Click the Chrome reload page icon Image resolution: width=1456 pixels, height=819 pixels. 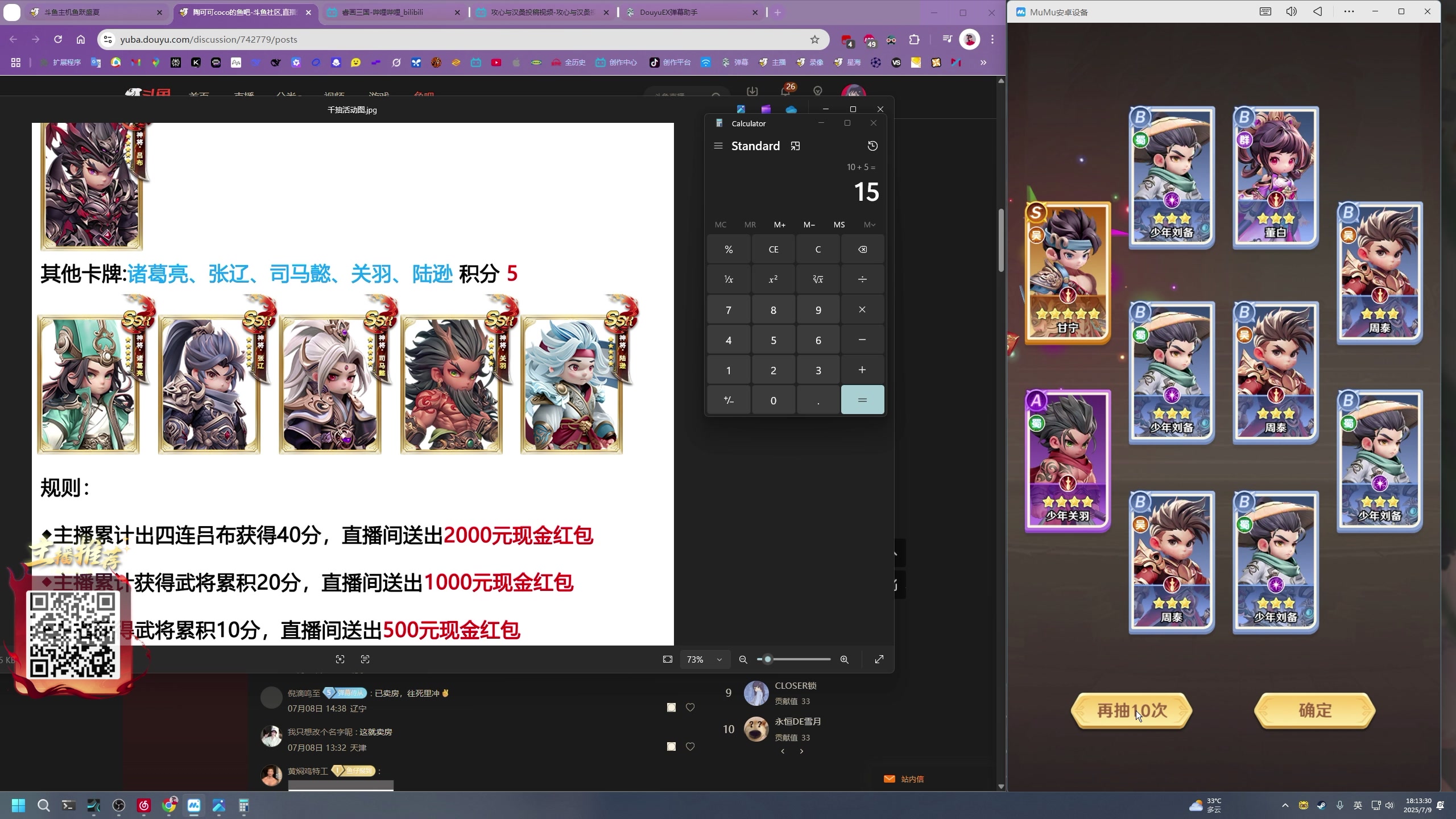[x=58, y=39]
